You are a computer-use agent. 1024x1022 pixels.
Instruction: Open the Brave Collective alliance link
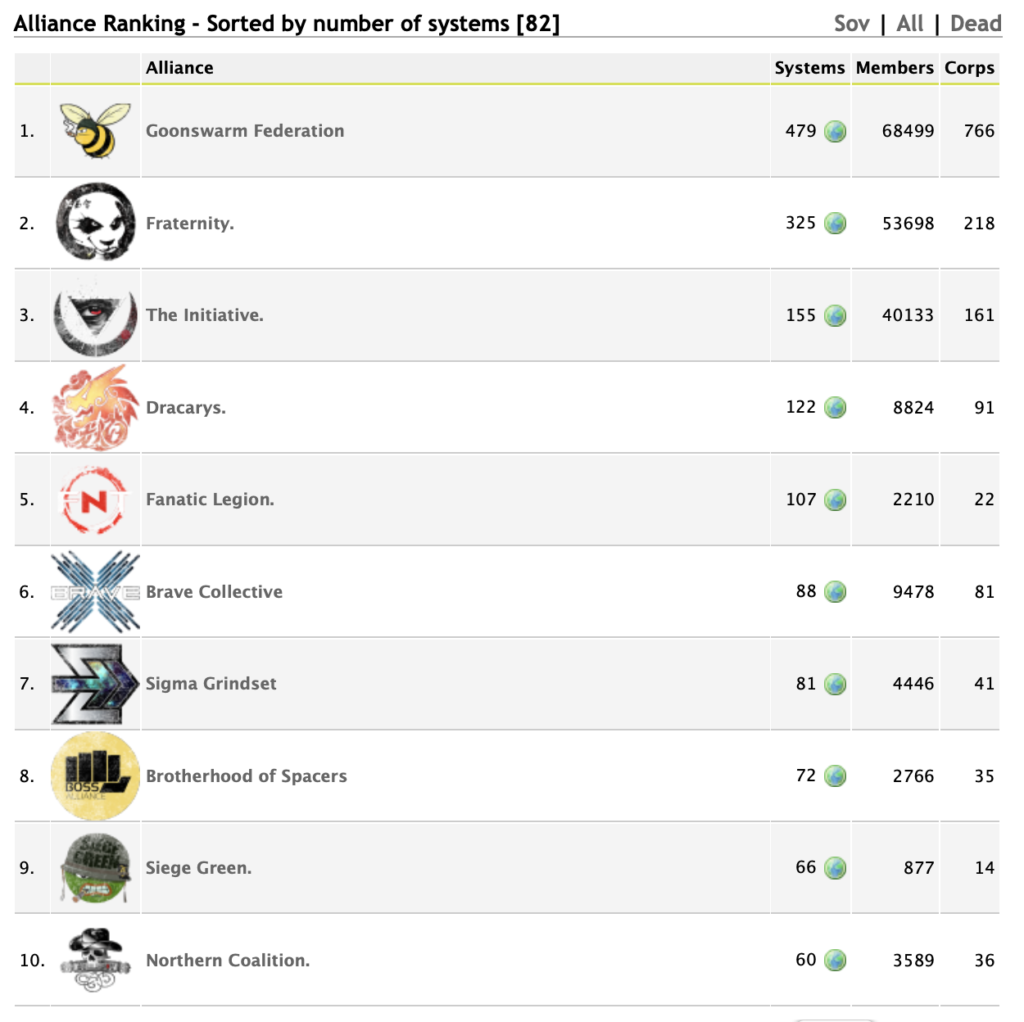pos(214,592)
